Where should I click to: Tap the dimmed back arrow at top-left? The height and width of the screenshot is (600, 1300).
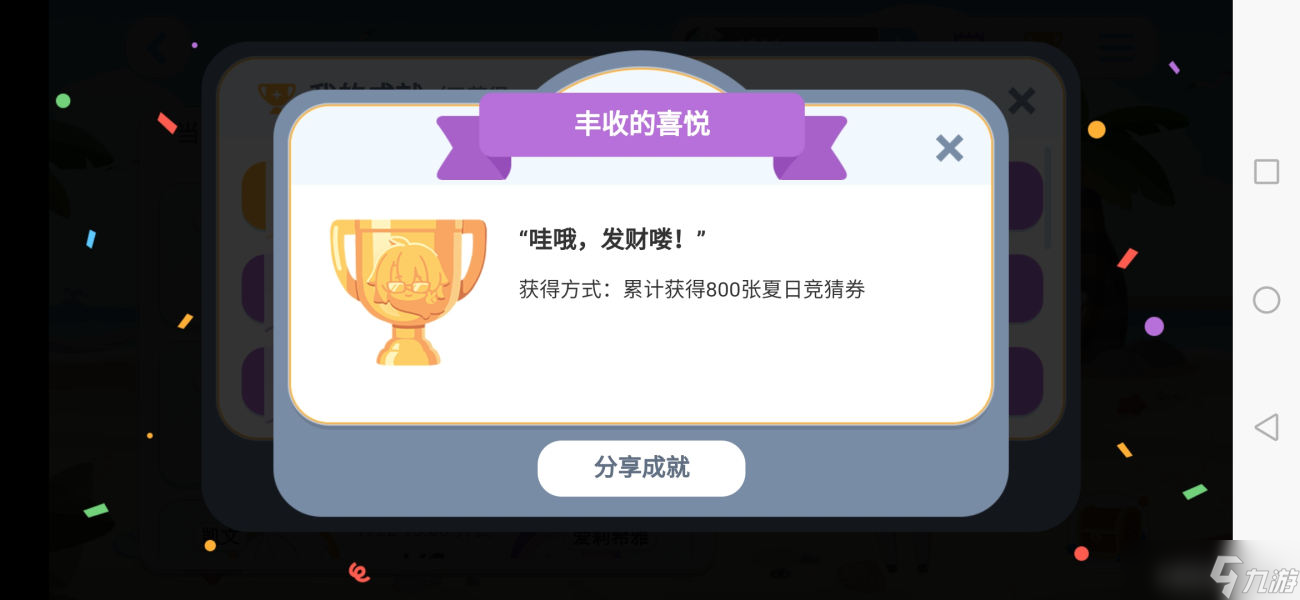[x=157, y=48]
